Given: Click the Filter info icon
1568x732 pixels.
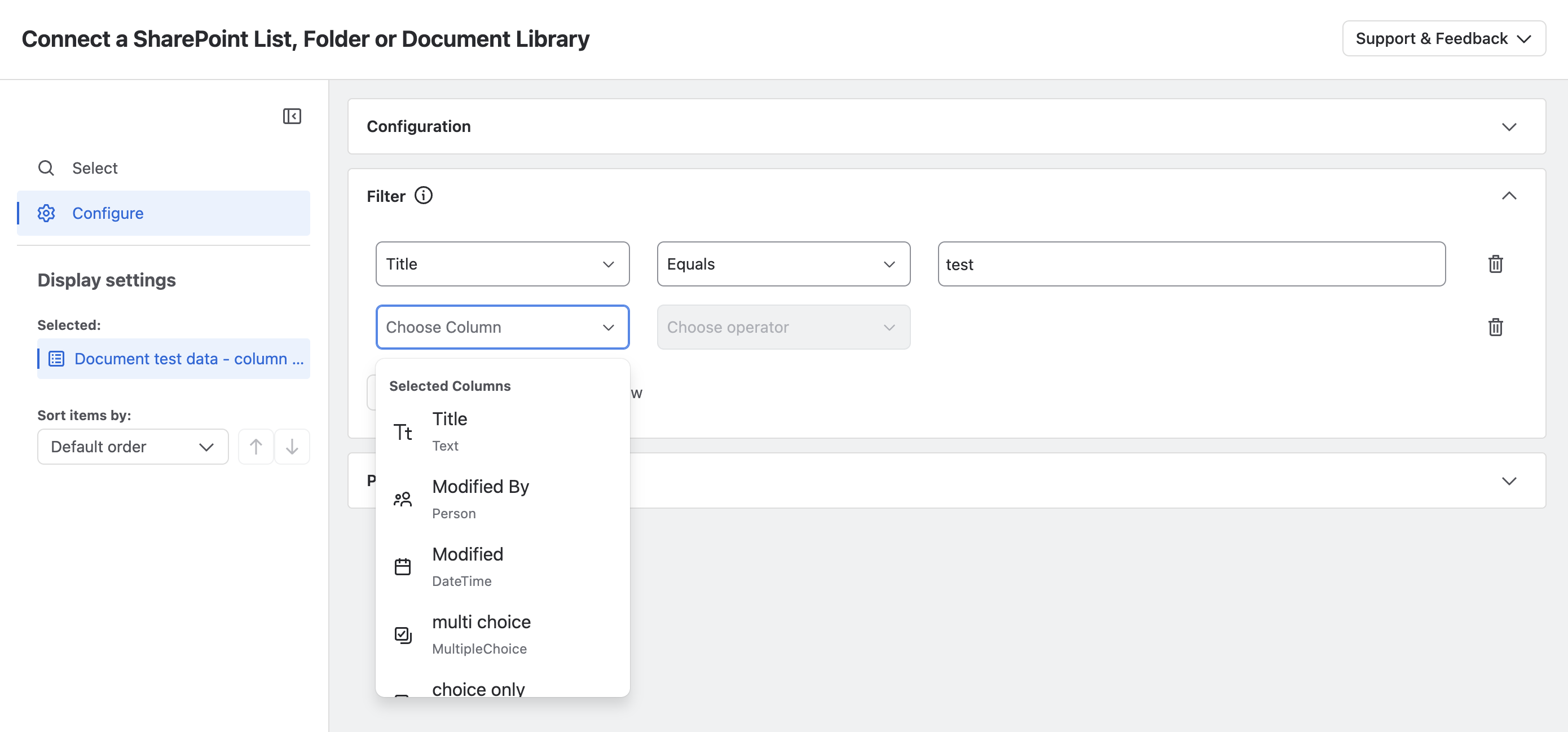Looking at the screenshot, I should coord(424,195).
